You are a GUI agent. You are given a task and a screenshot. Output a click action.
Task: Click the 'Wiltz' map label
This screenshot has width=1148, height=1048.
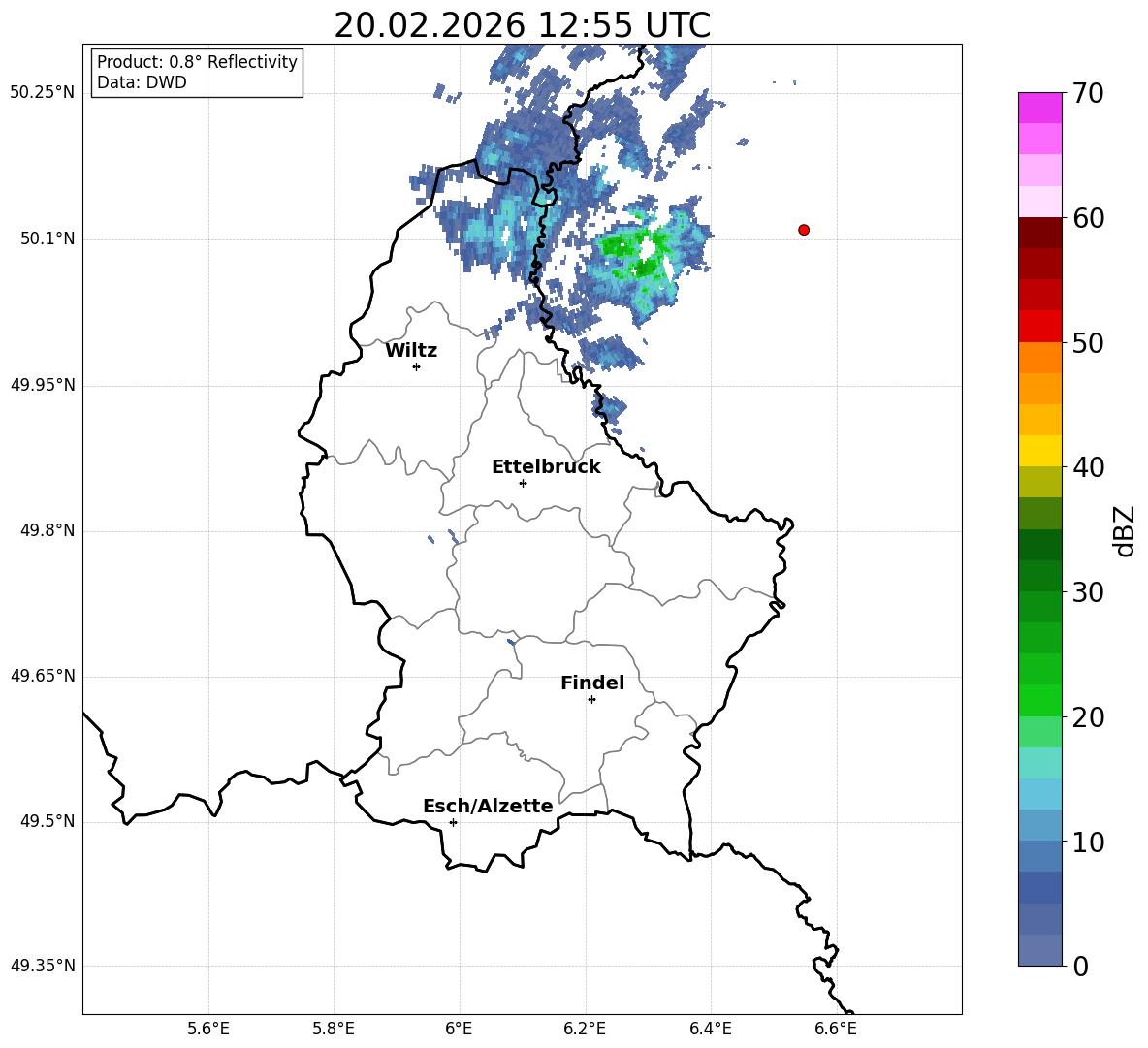tap(411, 351)
